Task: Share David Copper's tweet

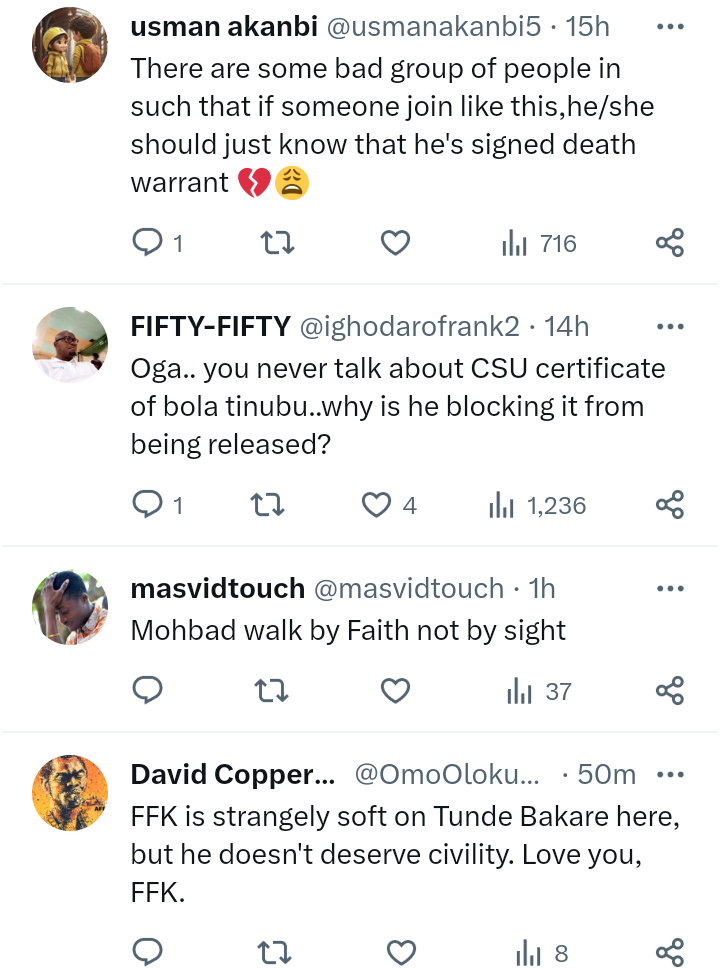Action: tap(669, 954)
